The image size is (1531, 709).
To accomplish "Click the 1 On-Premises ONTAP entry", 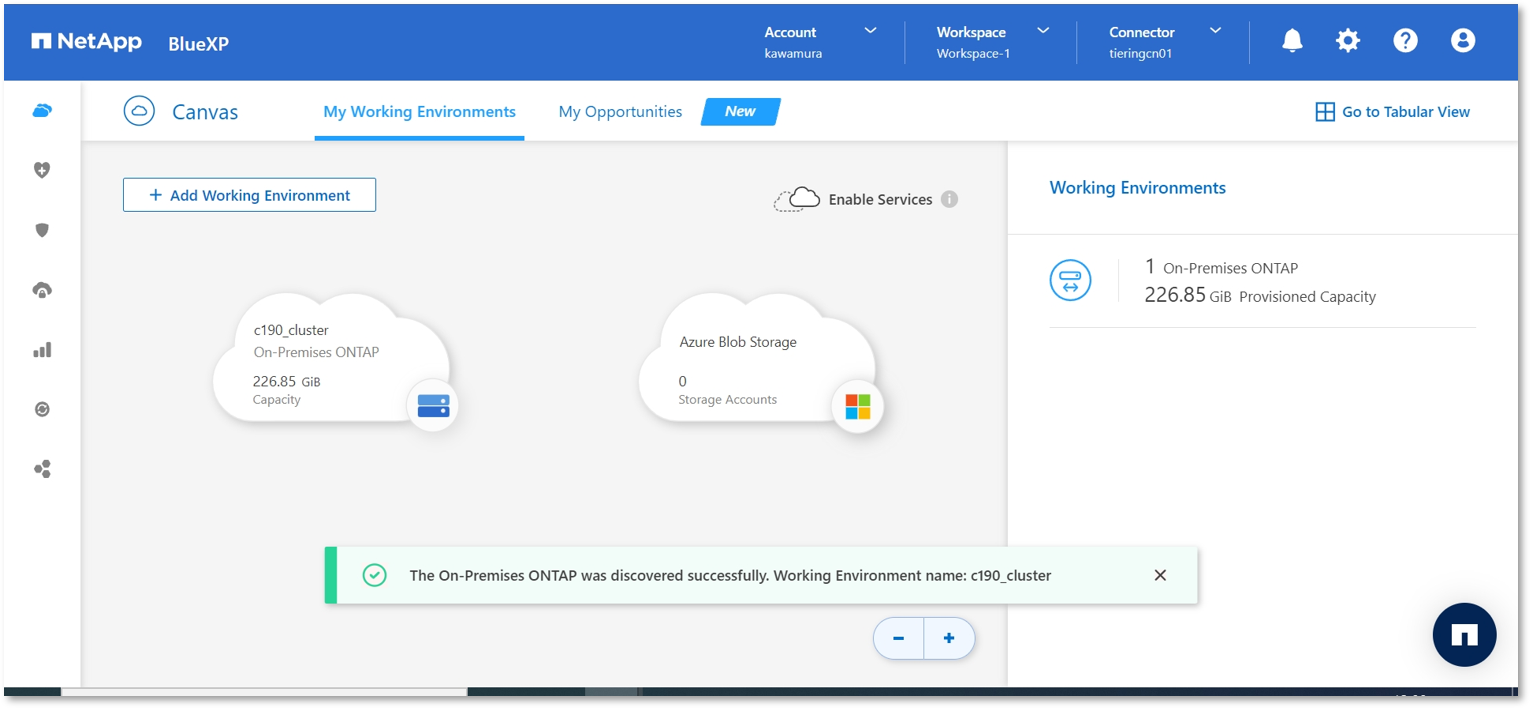I will 1221,267.
